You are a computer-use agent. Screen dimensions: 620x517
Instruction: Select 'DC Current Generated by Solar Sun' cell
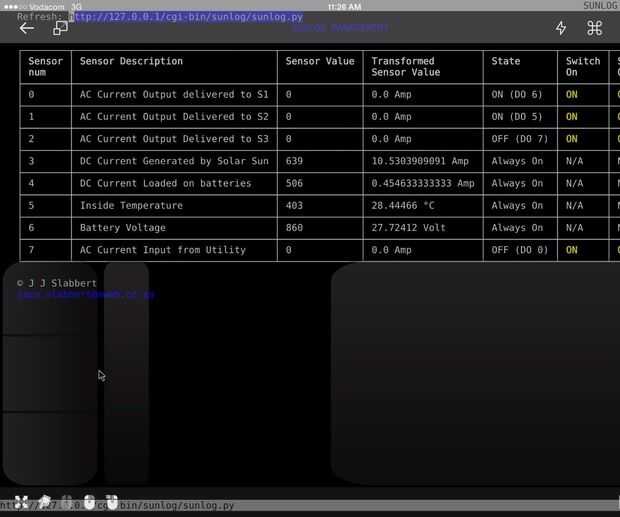coord(174,161)
